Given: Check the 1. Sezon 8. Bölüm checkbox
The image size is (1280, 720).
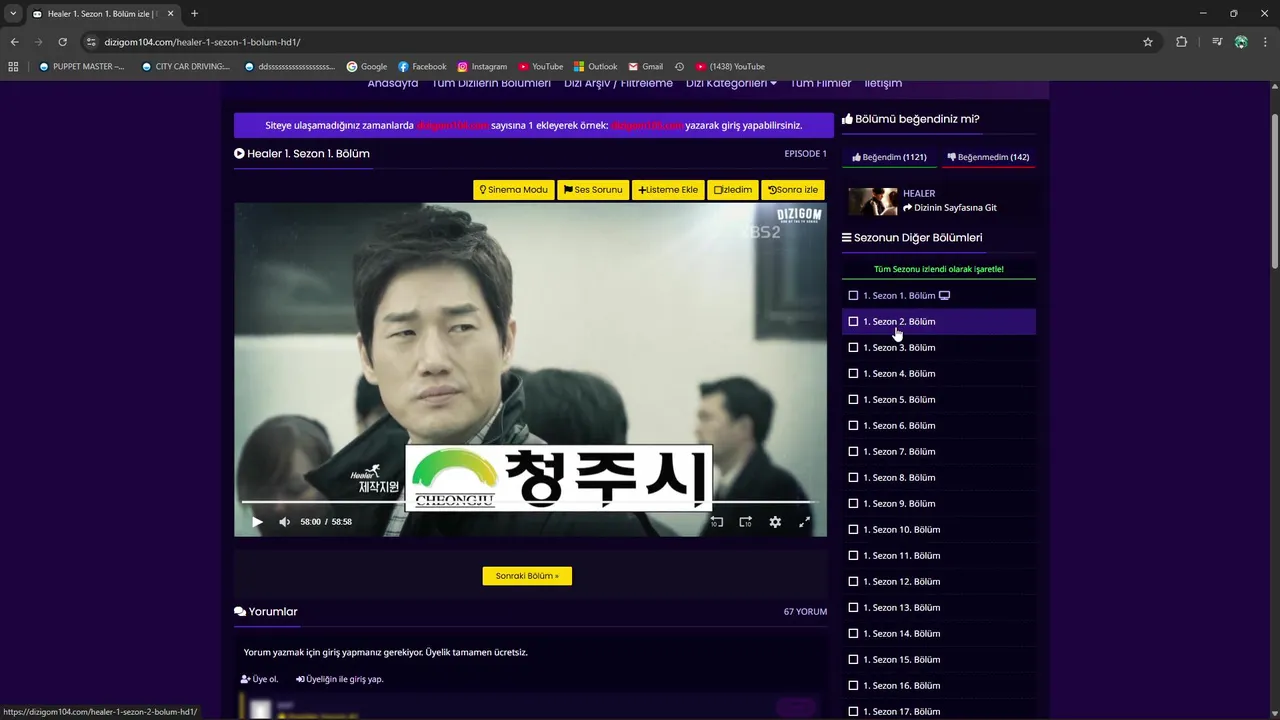Looking at the screenshot, I should pos(853,478).
